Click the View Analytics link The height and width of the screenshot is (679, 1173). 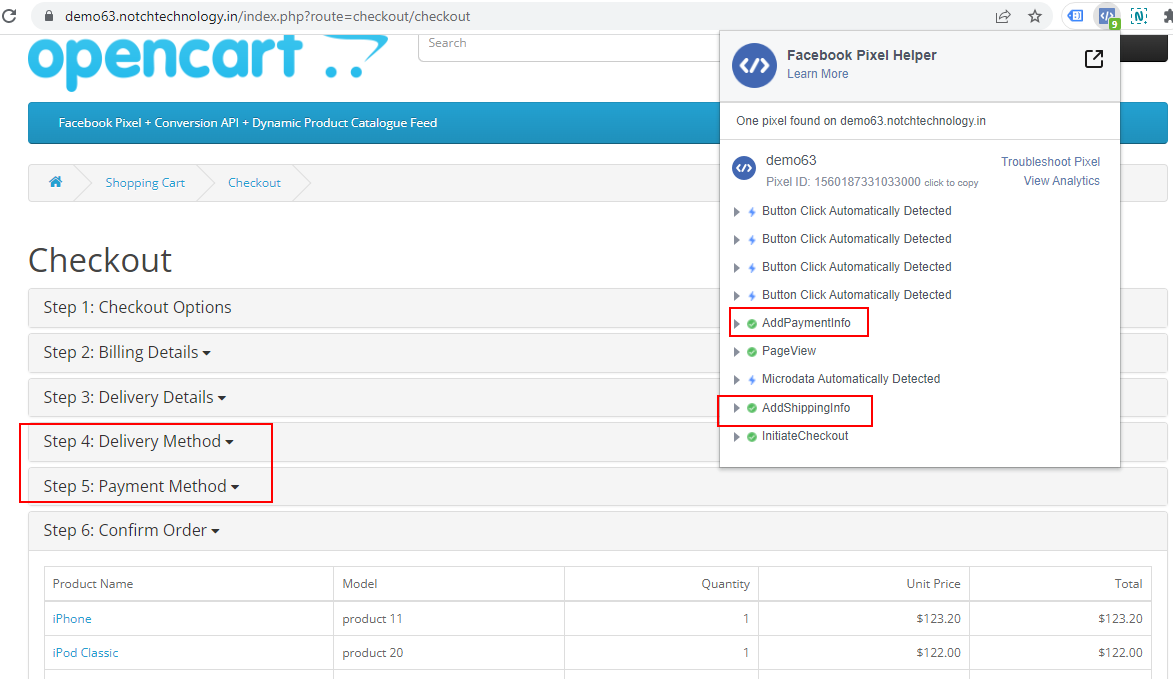coord(1061,181)
